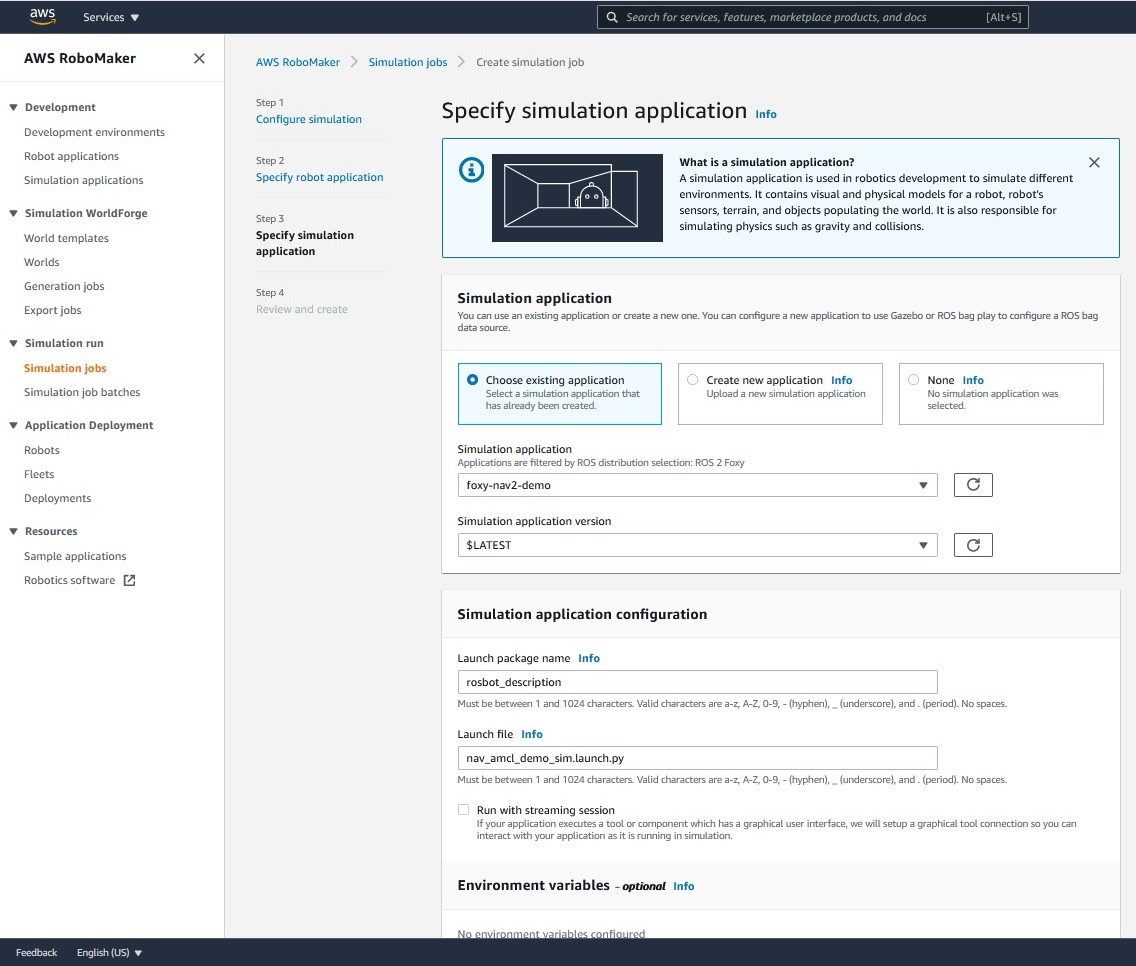Dismiss the simulation application info banner
Viewport: 1136px width, 966px height.
tap(1094, 162)
